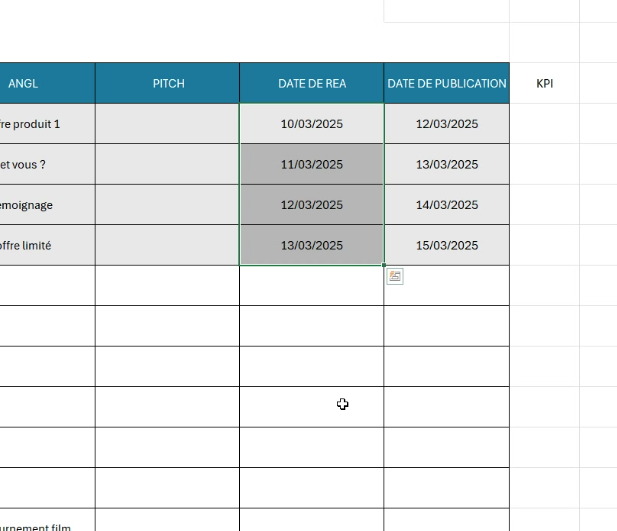
Task: Click the empty KPI cell beside 12/03/2025 publication
Action: point(545,124)
